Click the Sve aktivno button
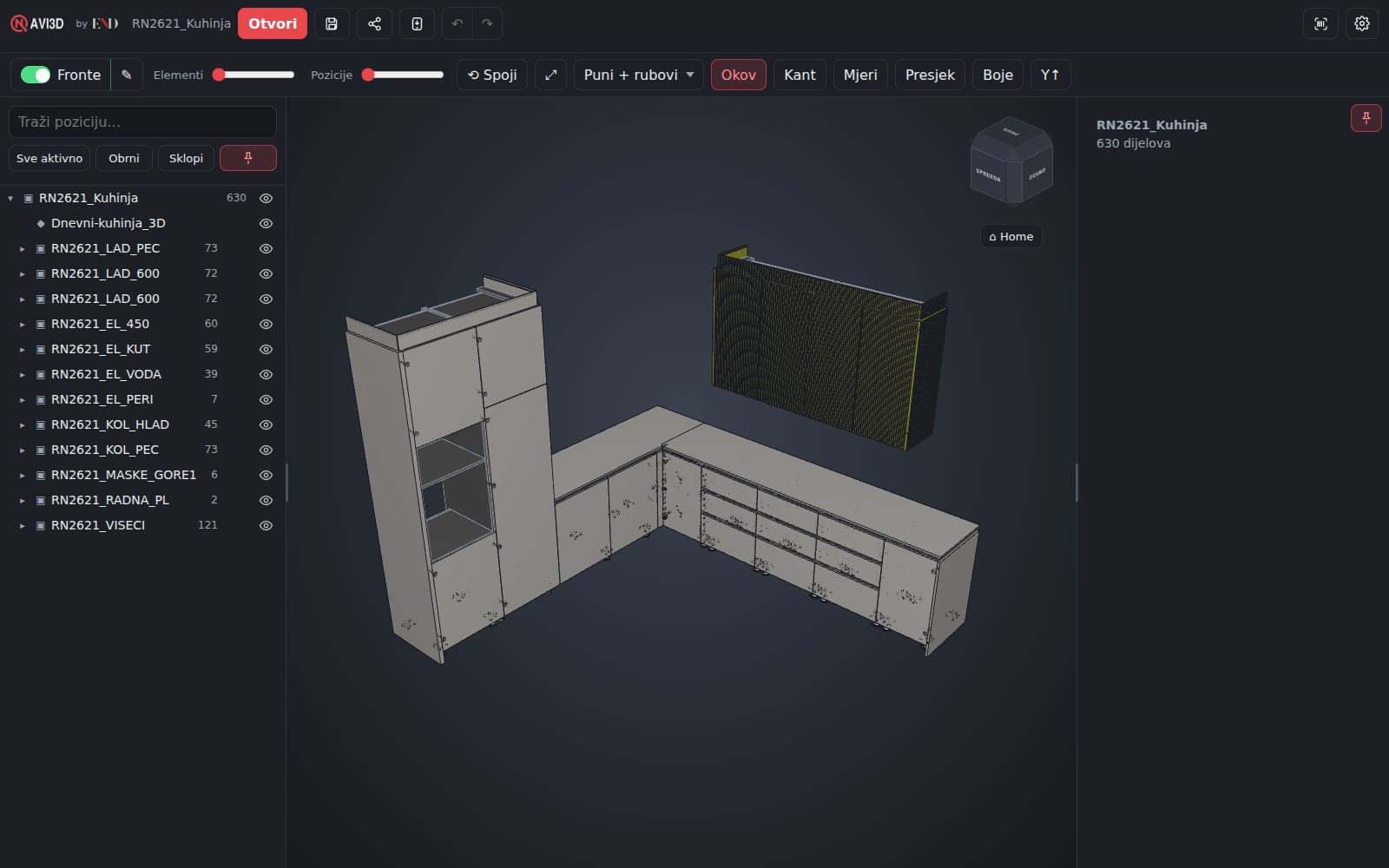Image resolution: width=1389 pixels, height=868 pixels. coord(49,158)
